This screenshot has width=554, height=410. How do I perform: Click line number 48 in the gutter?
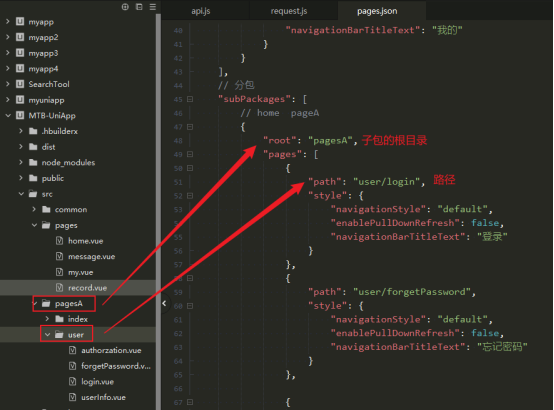(x=178, y=141)
